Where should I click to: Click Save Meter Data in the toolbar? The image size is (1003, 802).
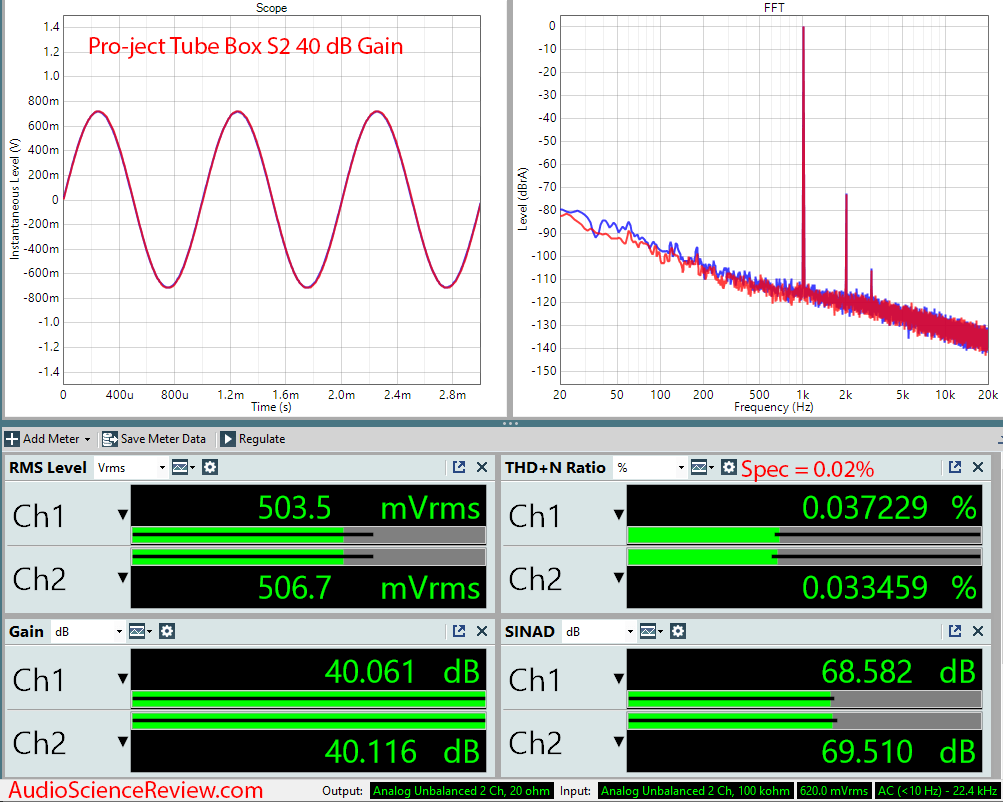pyautogui.click(x=154, y=439)
